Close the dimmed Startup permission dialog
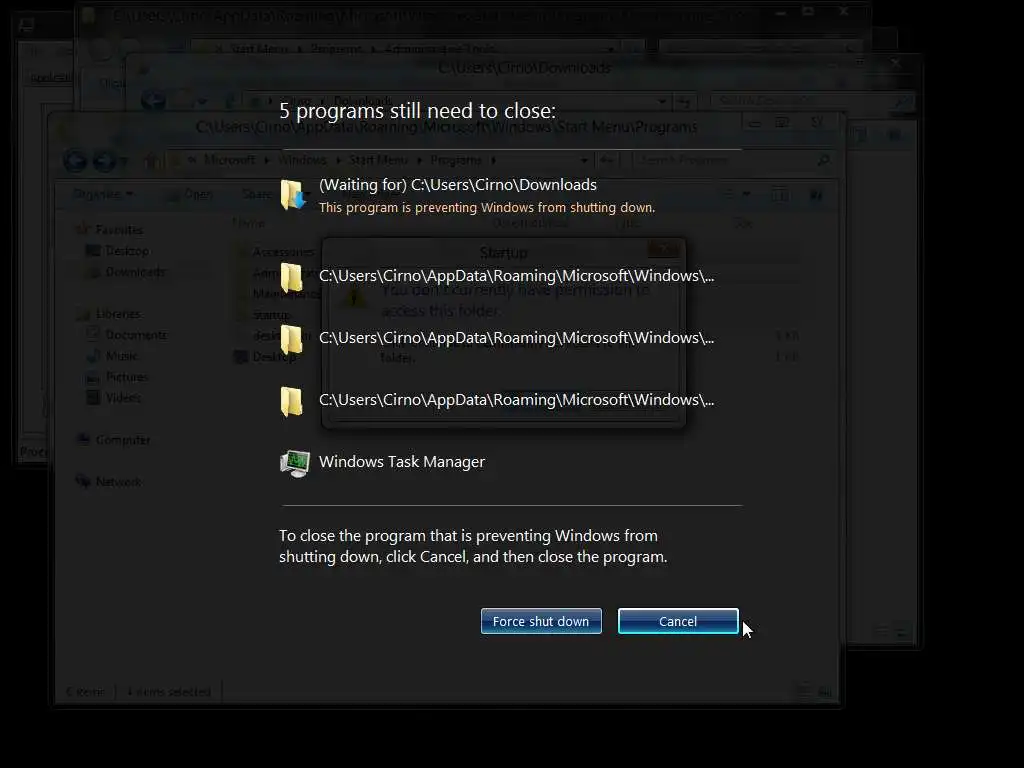Screen dimensions: 1024x768 (x=664, y=249)
